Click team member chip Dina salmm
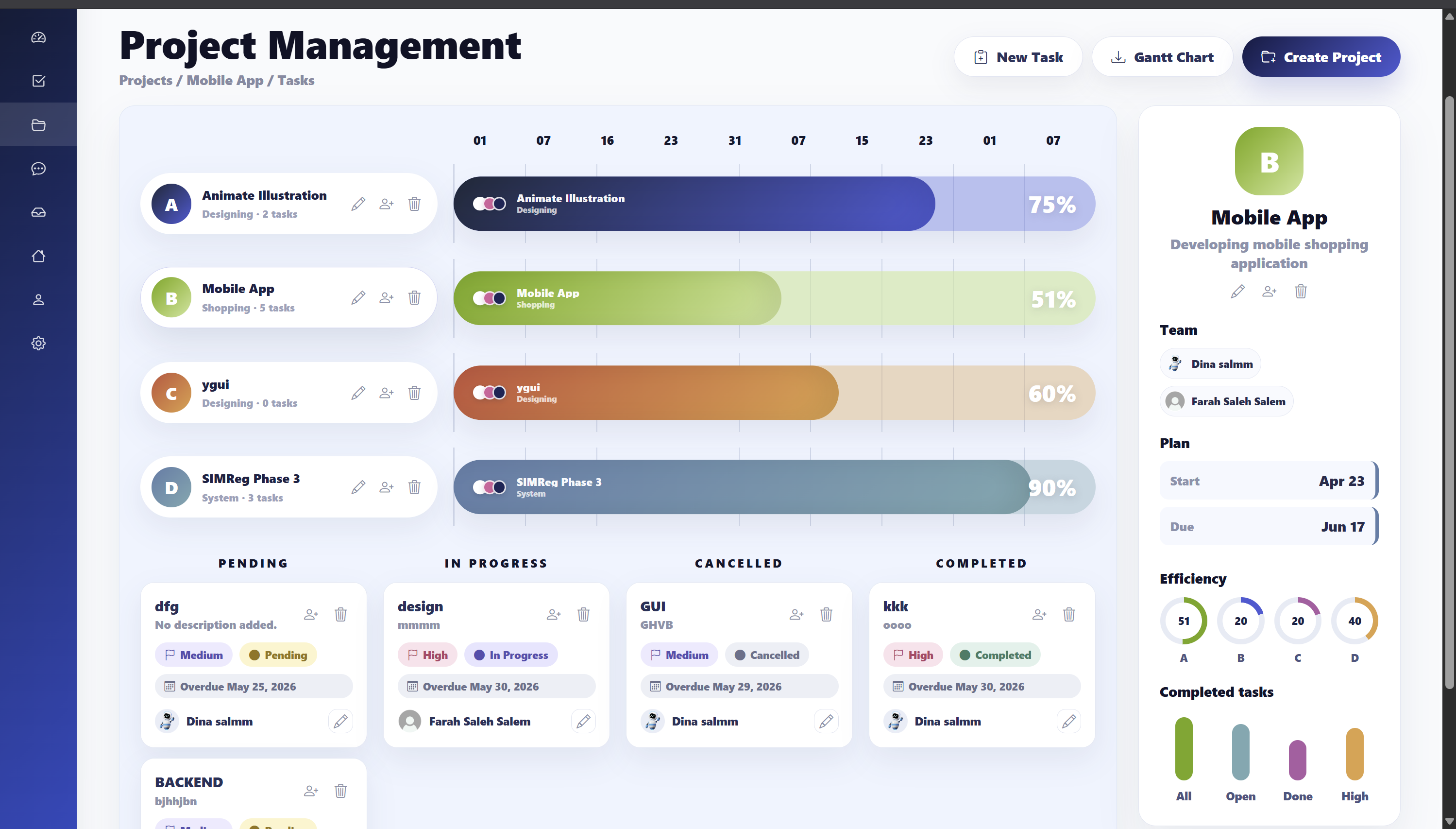 click(1210, 364)
